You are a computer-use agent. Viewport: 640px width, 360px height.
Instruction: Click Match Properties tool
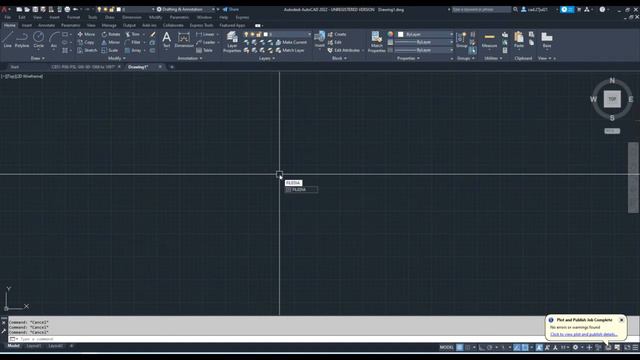tap(376, 42)
